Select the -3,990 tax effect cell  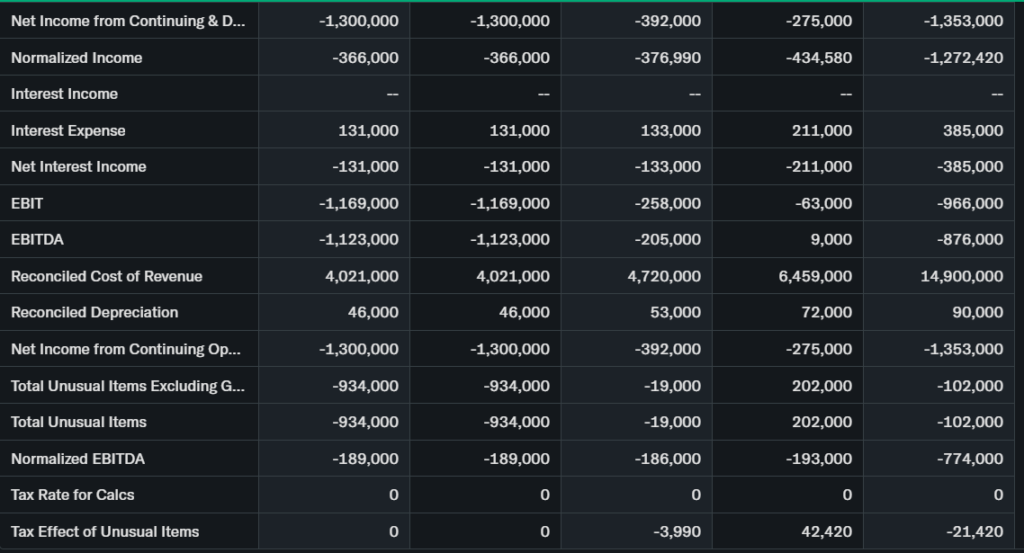point(678,532)
